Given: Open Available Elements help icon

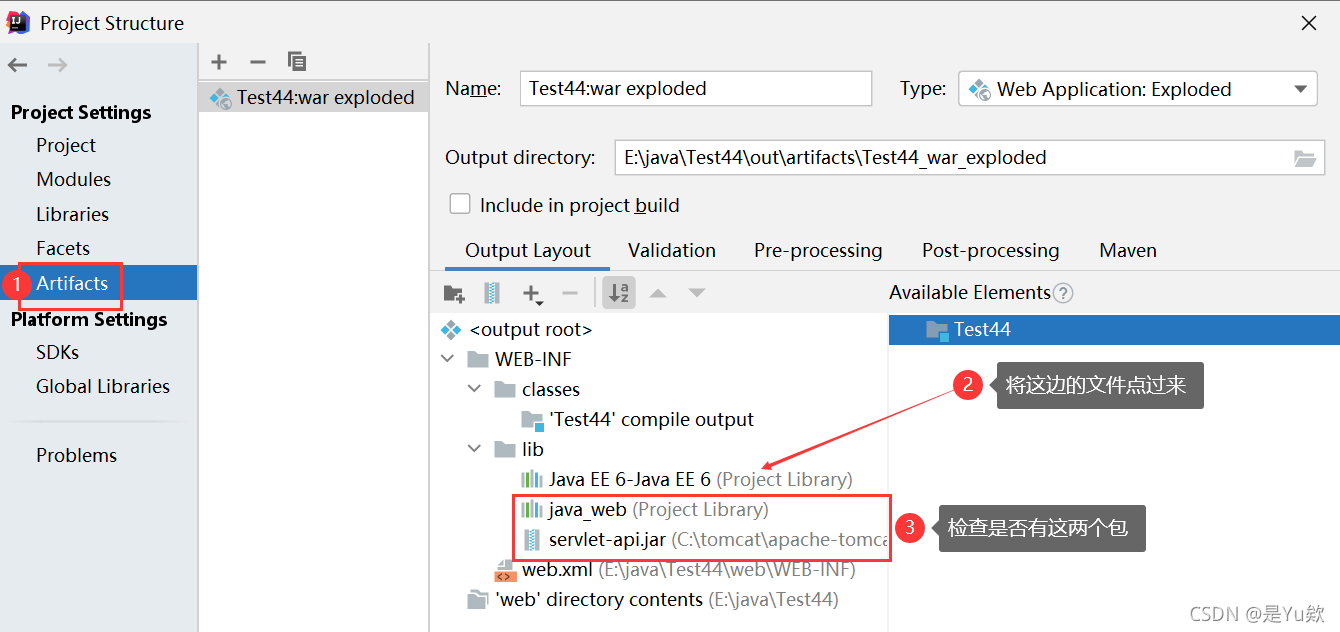Looking at the screenshot, I should tap(1064, 293).
